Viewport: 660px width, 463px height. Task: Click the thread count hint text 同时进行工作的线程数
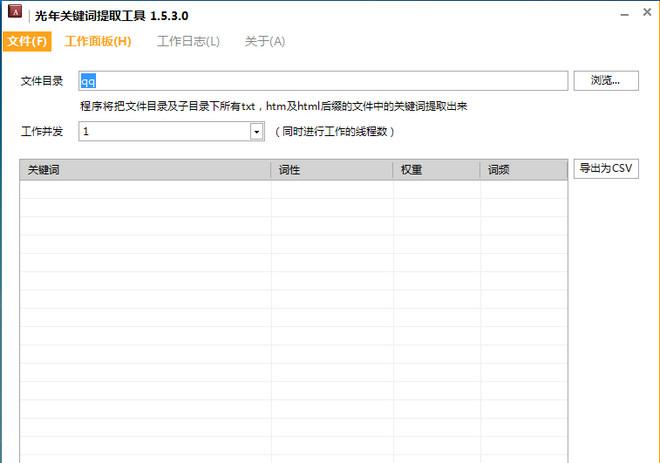pos(336,132)
